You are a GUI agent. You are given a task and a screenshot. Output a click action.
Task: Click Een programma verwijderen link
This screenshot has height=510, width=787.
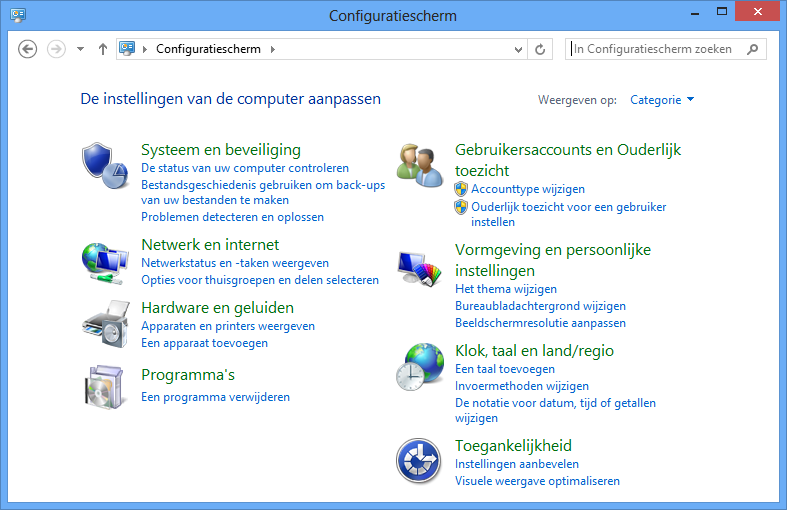[x=215, y=397]
